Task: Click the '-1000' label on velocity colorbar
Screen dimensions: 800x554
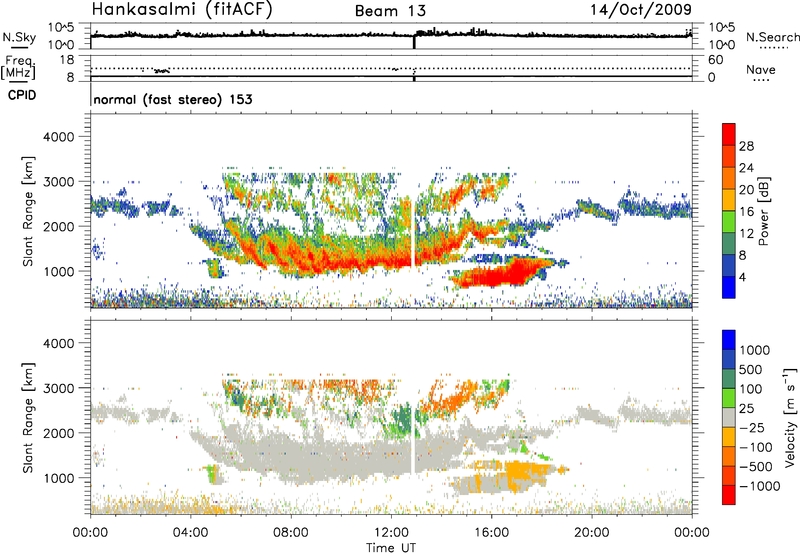Action: coord(759,486)
